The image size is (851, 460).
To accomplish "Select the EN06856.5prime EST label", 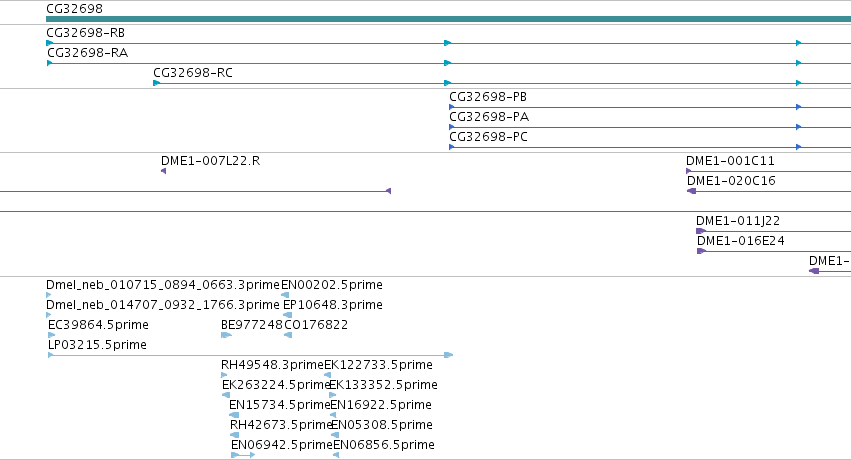I will [x=384, y=445].
